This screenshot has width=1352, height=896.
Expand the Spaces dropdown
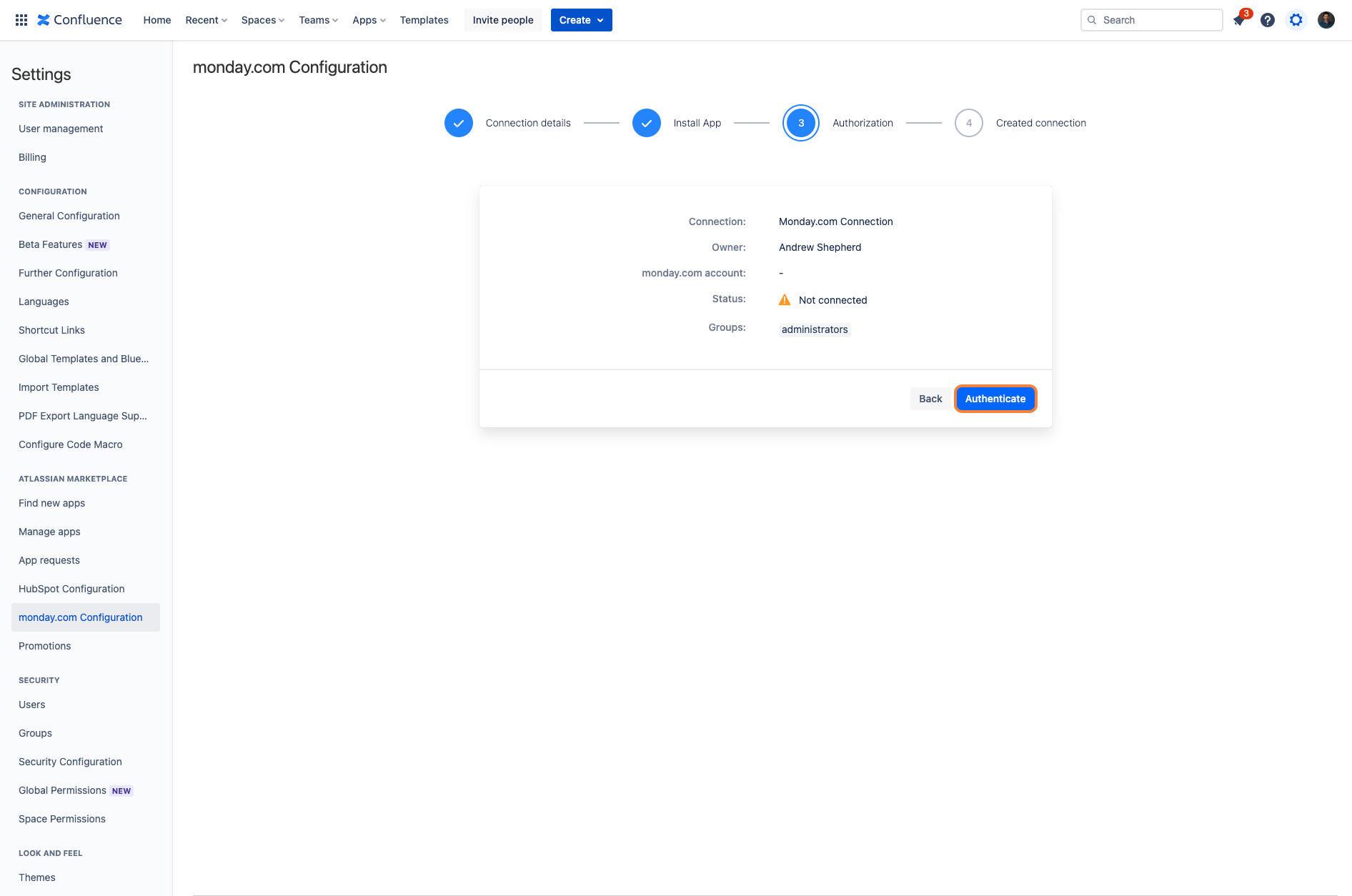pos(263,20)
